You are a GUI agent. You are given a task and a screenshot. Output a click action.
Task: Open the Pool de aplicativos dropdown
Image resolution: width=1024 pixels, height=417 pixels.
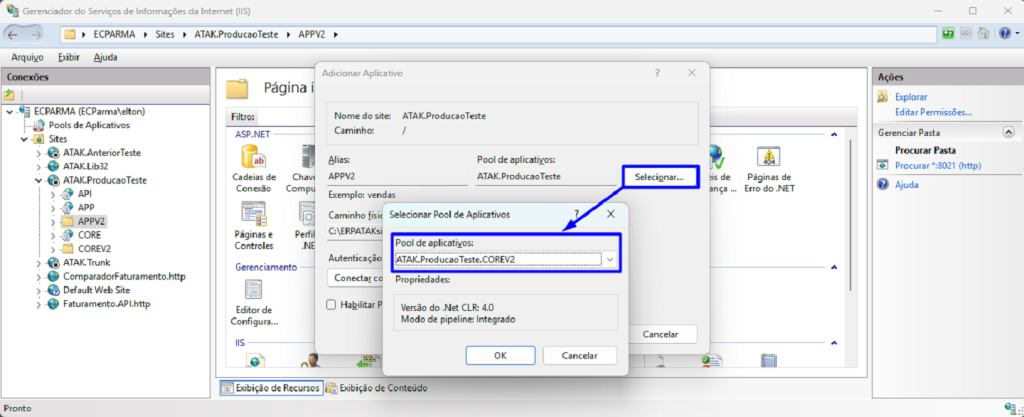609,260
